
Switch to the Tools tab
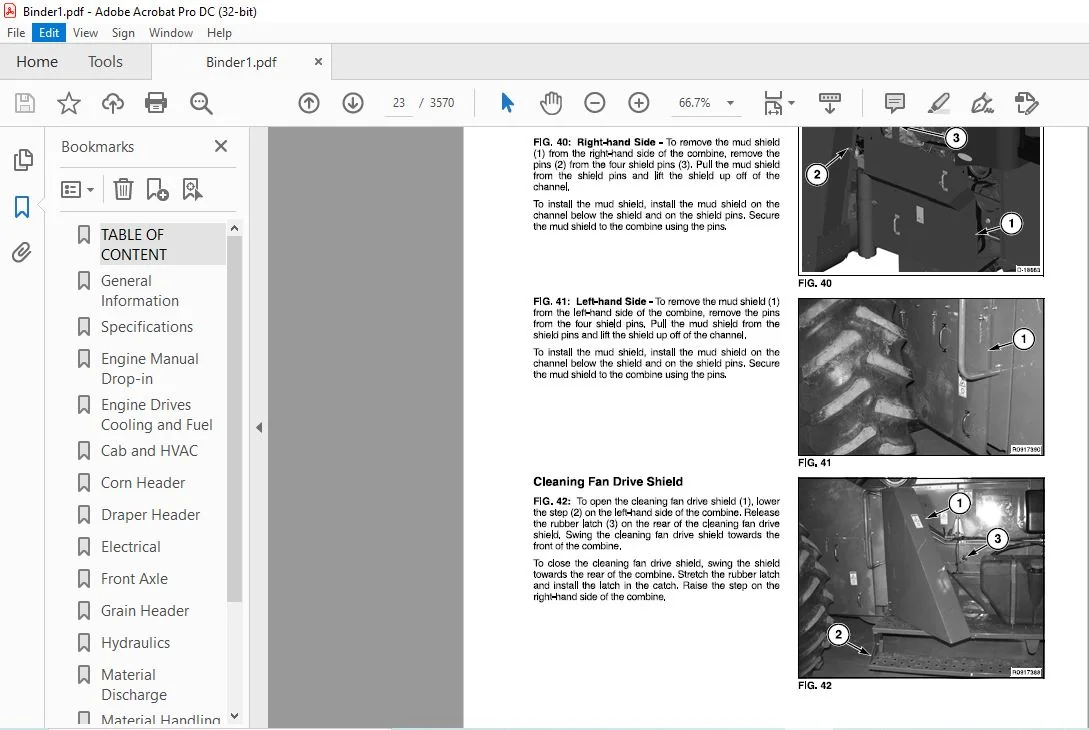pyautogui.click(x=105, y=62)
